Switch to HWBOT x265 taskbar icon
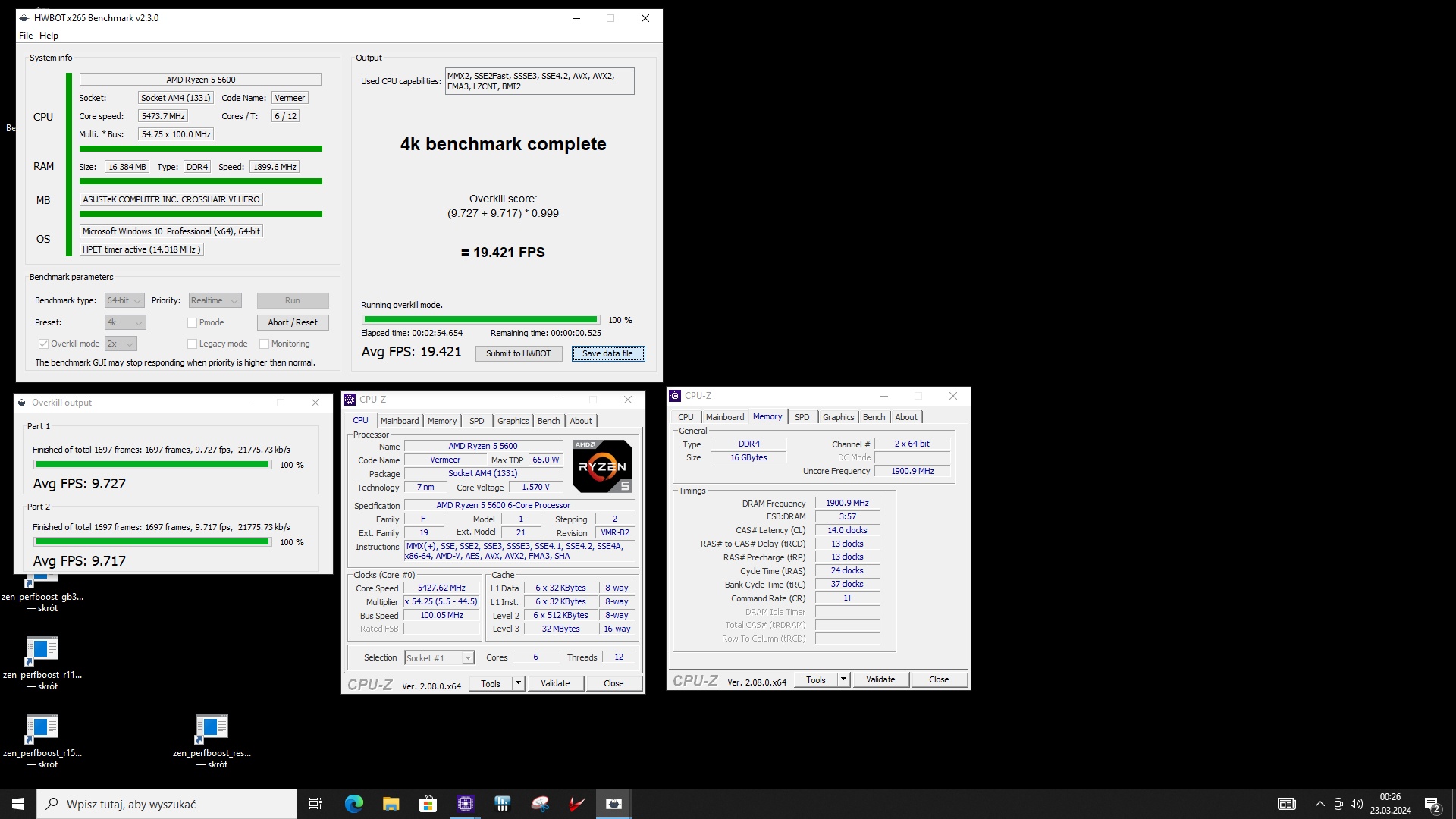 [614, 804]
